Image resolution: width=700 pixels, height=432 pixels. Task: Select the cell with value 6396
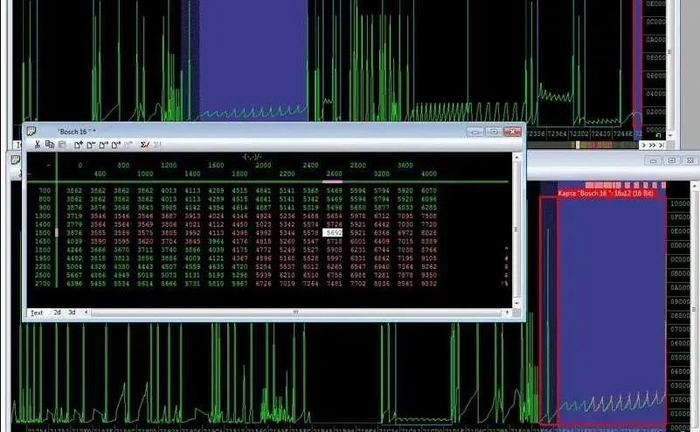pyautogui.click(x=74, y=283)
